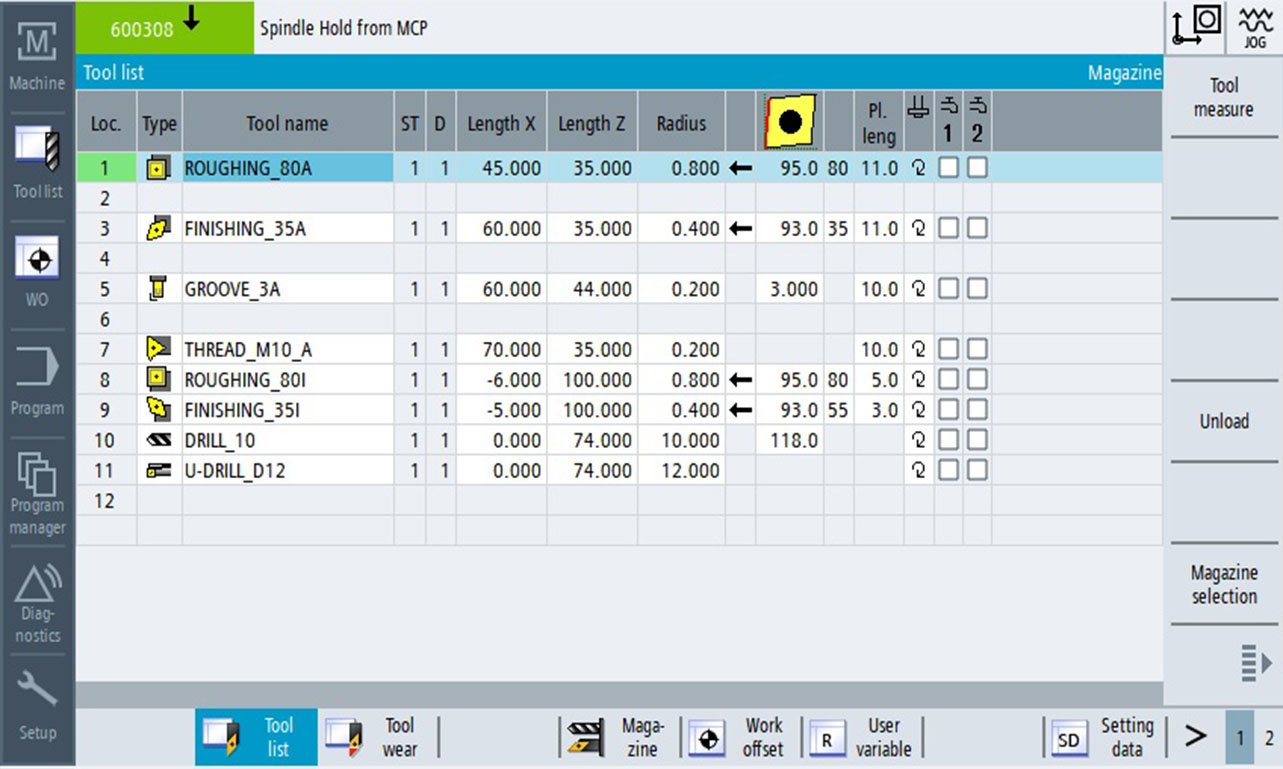Click the cutting direction arrow for ROUGHING_80A
1283x769 pixels.
point(740,169)
